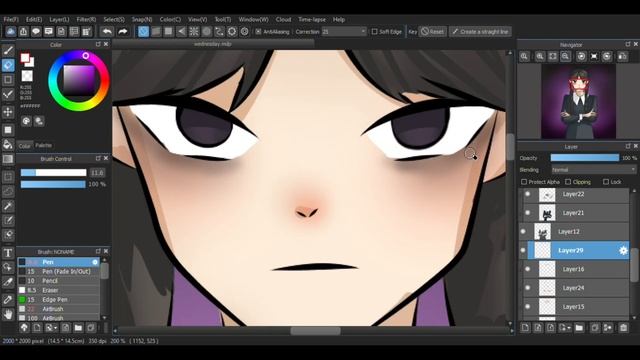Enable the Soft Edge checkbox
640x360 pixels.
(x=374, y=32)
